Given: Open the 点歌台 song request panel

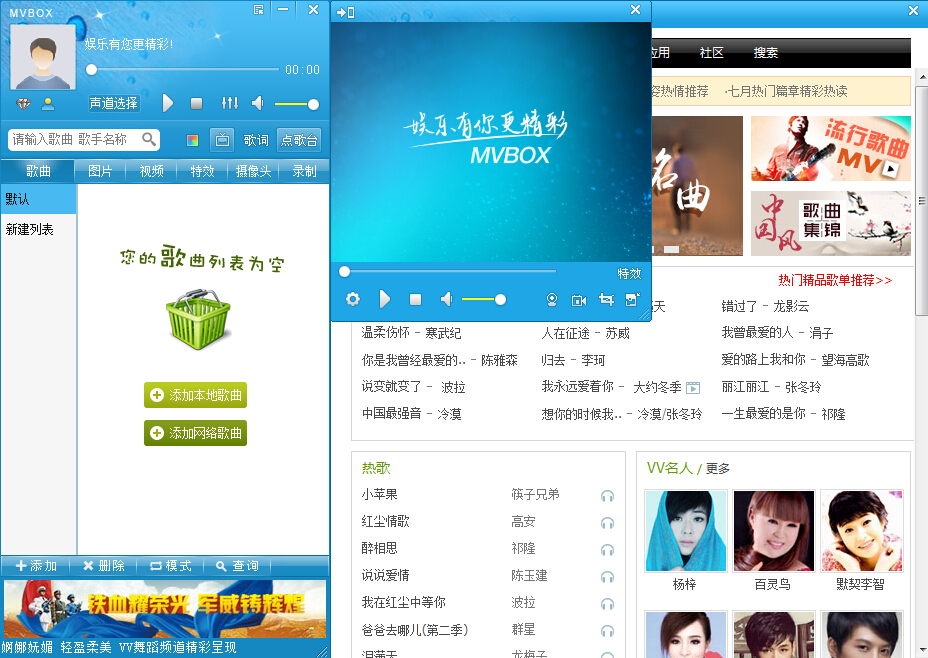Looking at the screenshot, I should point(299,140).
